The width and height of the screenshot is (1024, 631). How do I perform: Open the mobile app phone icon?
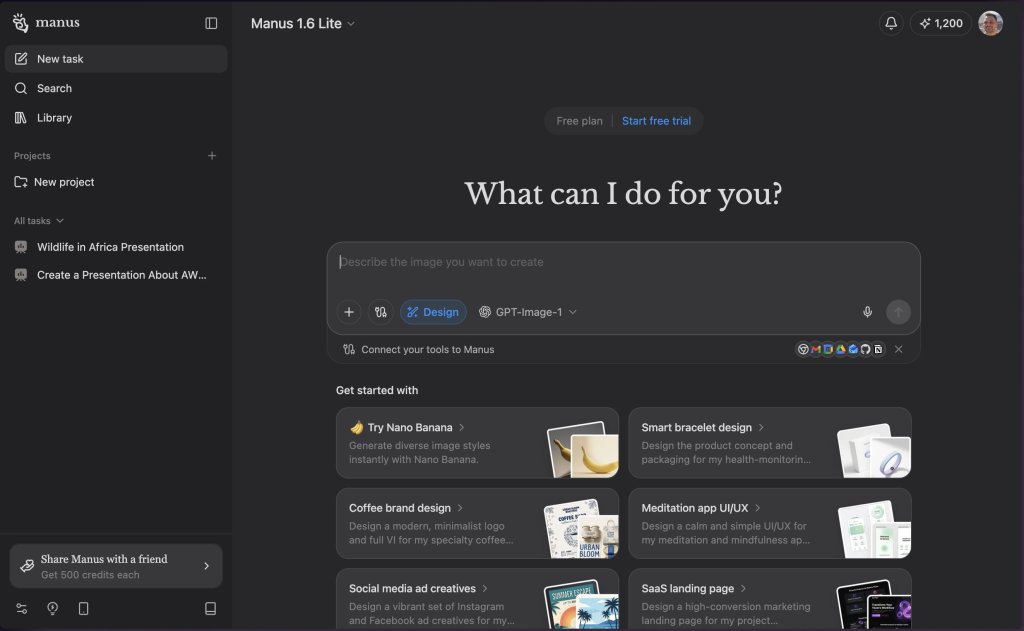(x=84, y=608)
